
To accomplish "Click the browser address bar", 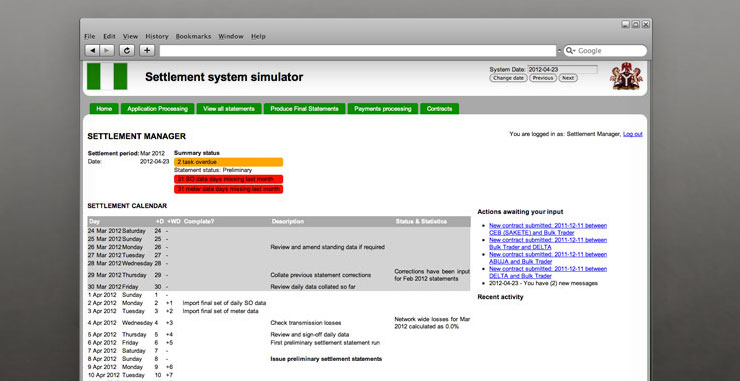I will coord(358,51).
